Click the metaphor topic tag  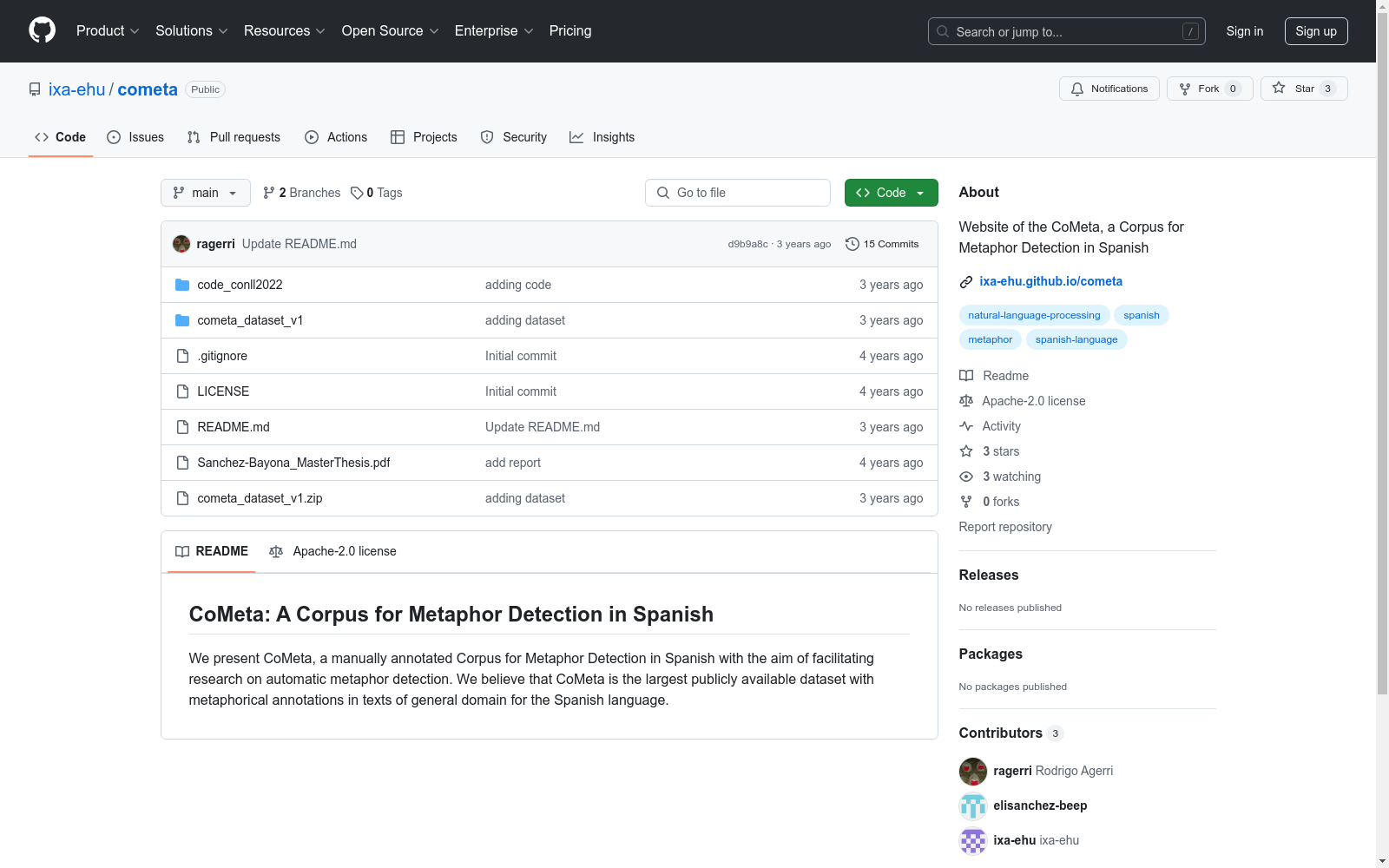tap(991, 339)
